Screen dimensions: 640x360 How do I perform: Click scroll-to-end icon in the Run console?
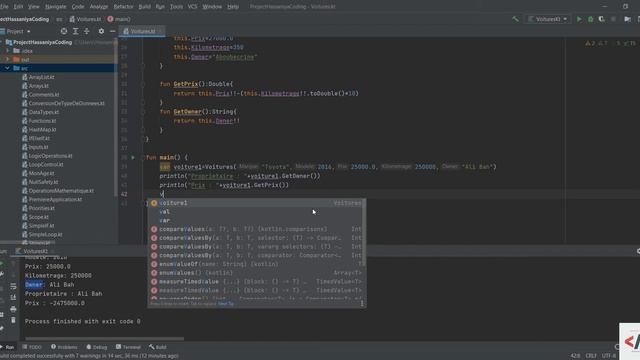coord(13,298)
